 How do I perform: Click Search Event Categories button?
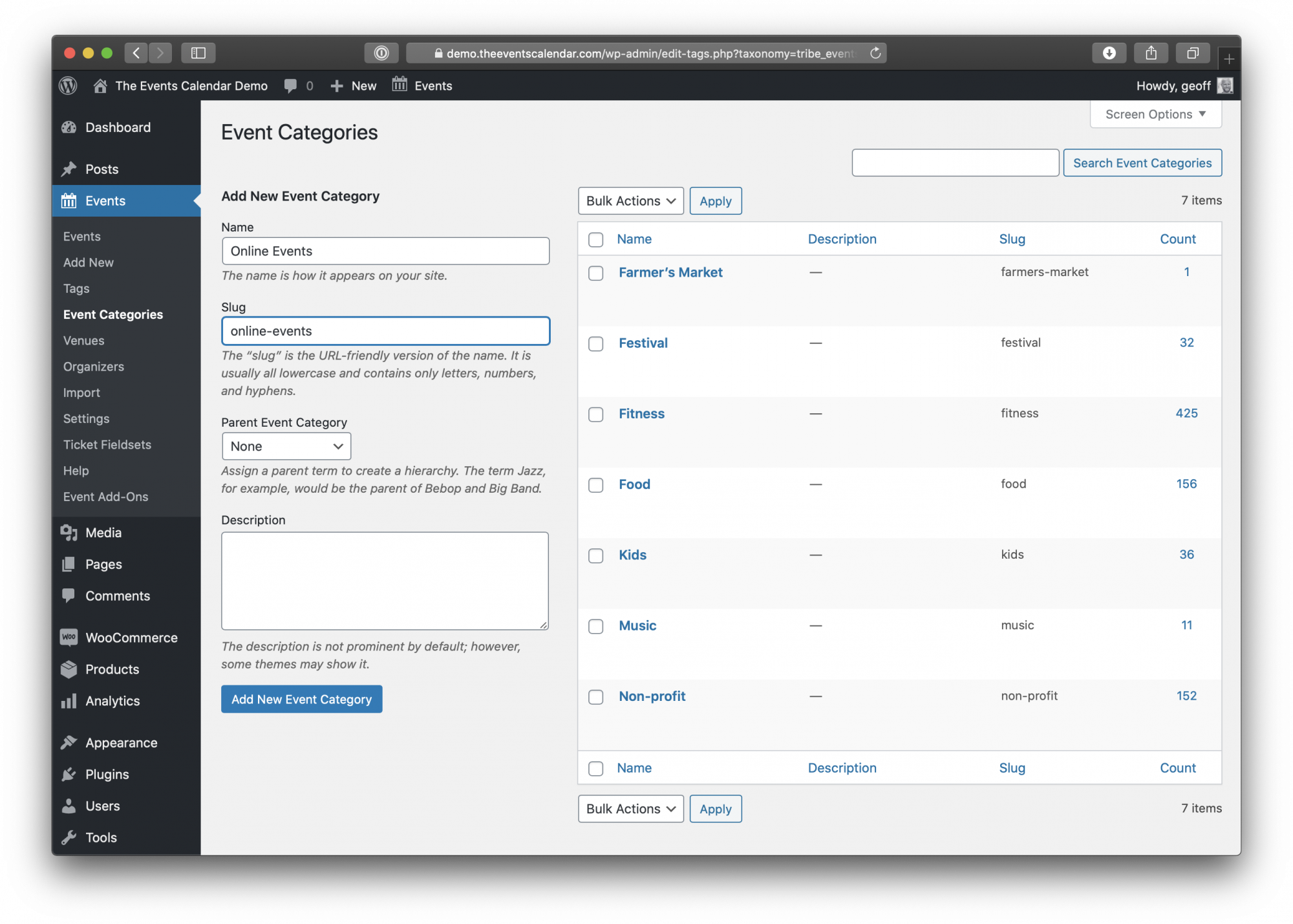coord(1142,163)
